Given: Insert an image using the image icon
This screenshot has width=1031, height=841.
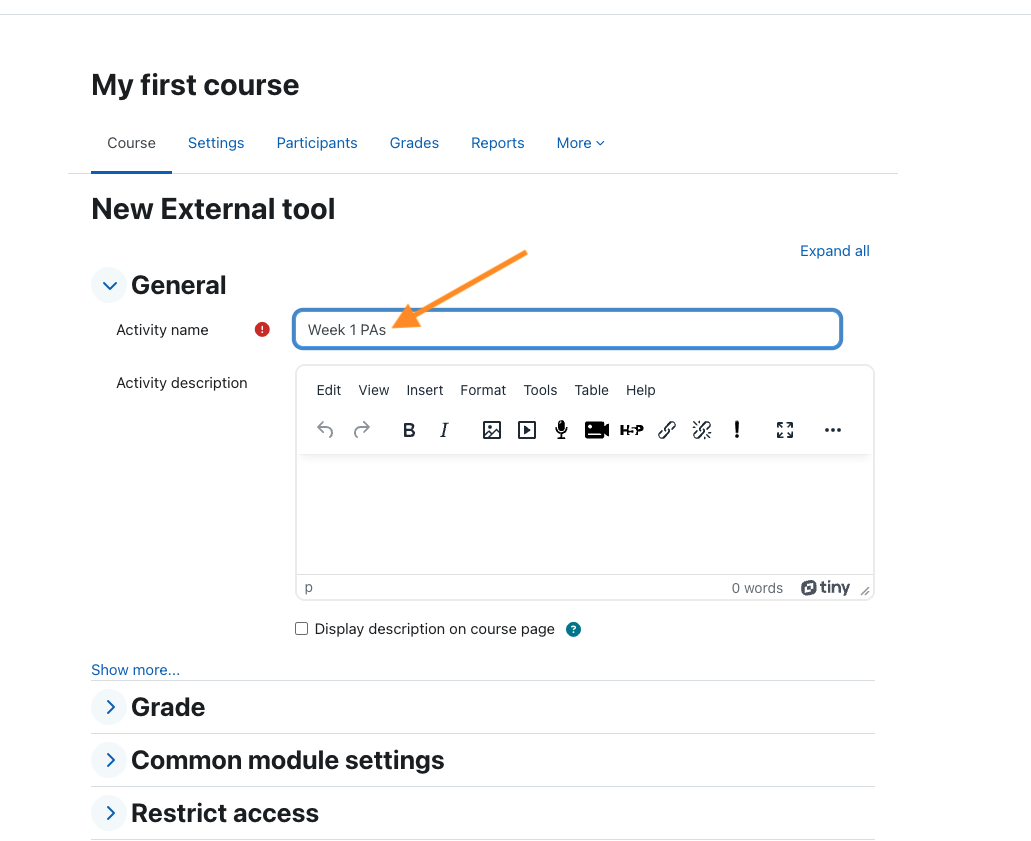Looking at the screenshot, I should tap(491, 430).
